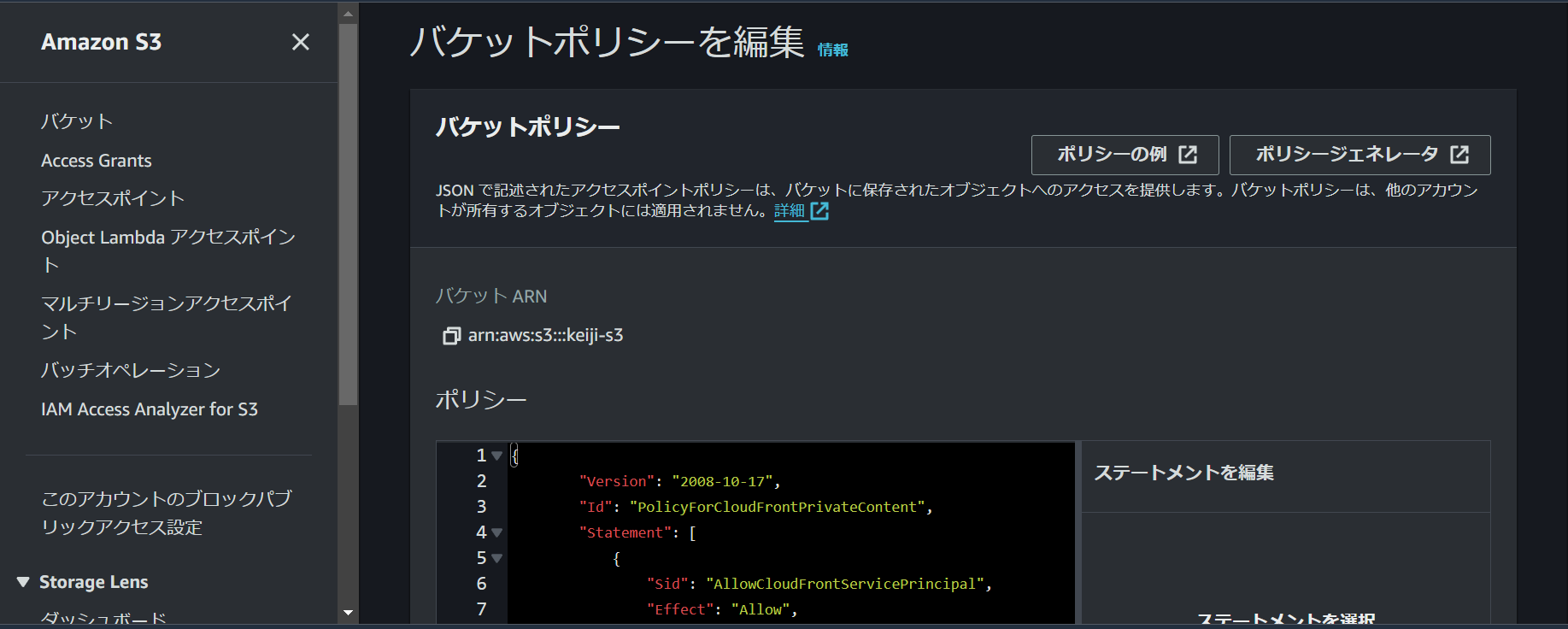The width and height of the screenshot is (1568, 629).
Task: Open the ポリシージェネレータ button
Action: [1360, 155]
